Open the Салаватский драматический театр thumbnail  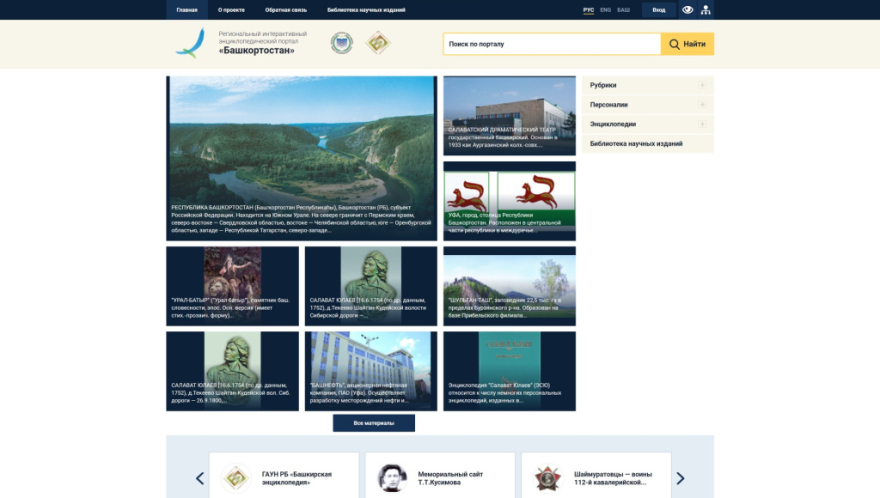click(x=509, y=116)
